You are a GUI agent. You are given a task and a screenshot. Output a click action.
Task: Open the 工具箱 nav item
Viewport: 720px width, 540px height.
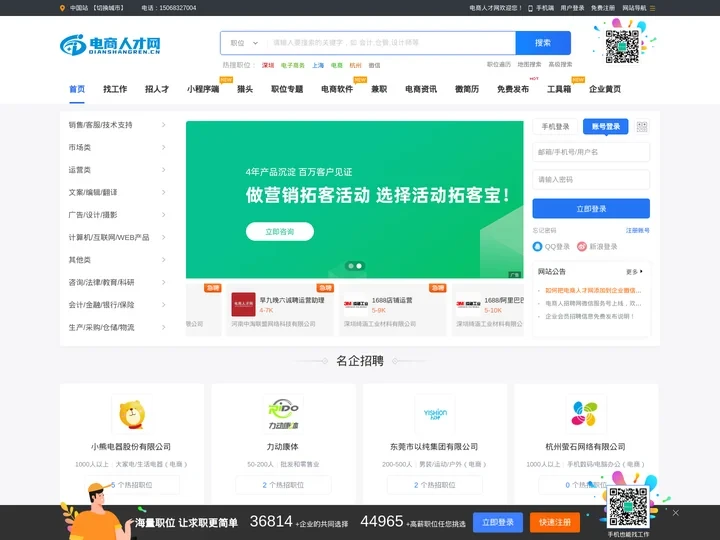click(x=559, y=89)
